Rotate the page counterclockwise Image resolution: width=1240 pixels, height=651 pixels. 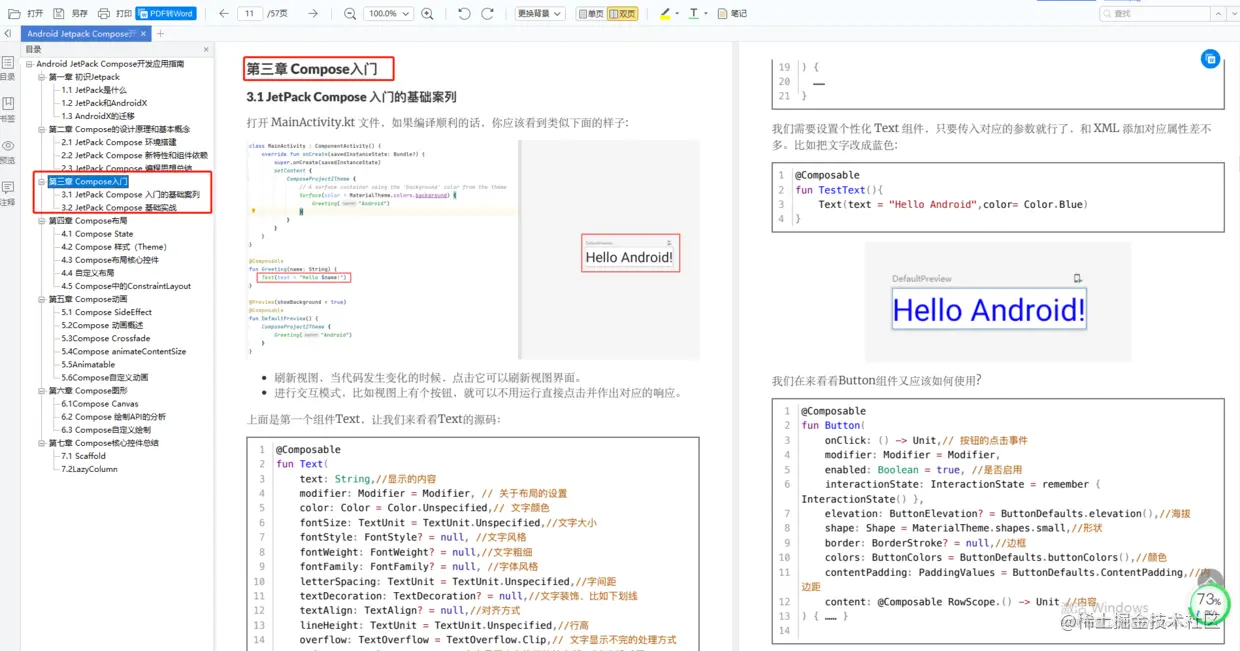click(464, 14)
